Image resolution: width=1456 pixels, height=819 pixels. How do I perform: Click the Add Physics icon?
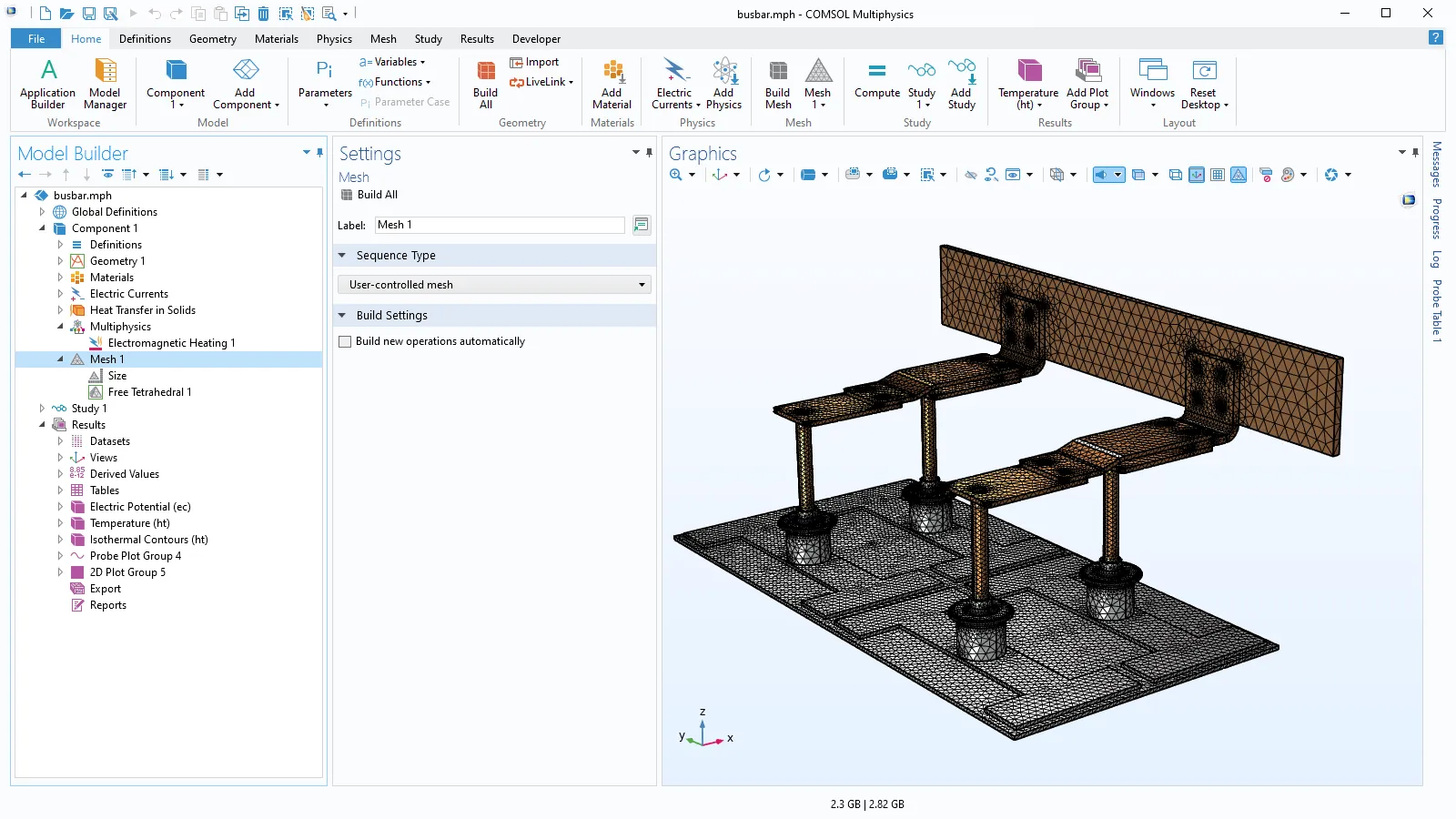pos(723,84)
